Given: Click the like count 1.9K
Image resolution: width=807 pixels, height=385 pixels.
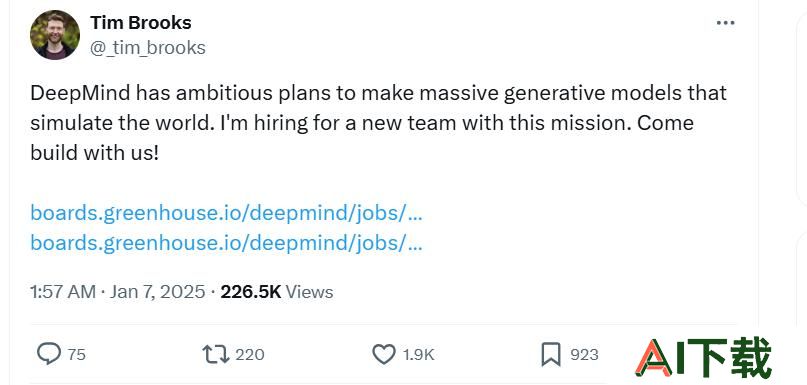Looking at the screenshot, I should [x=418, y=355].
